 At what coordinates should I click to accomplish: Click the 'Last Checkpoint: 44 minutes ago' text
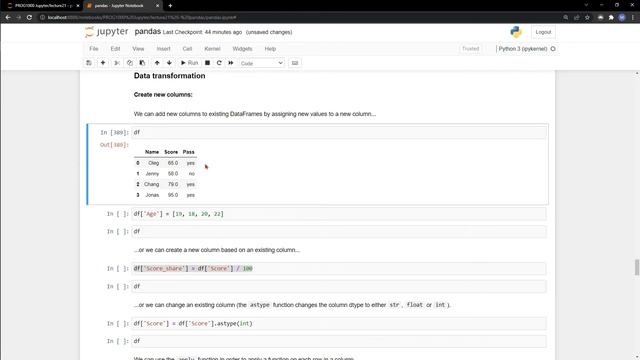pos(202,32)
